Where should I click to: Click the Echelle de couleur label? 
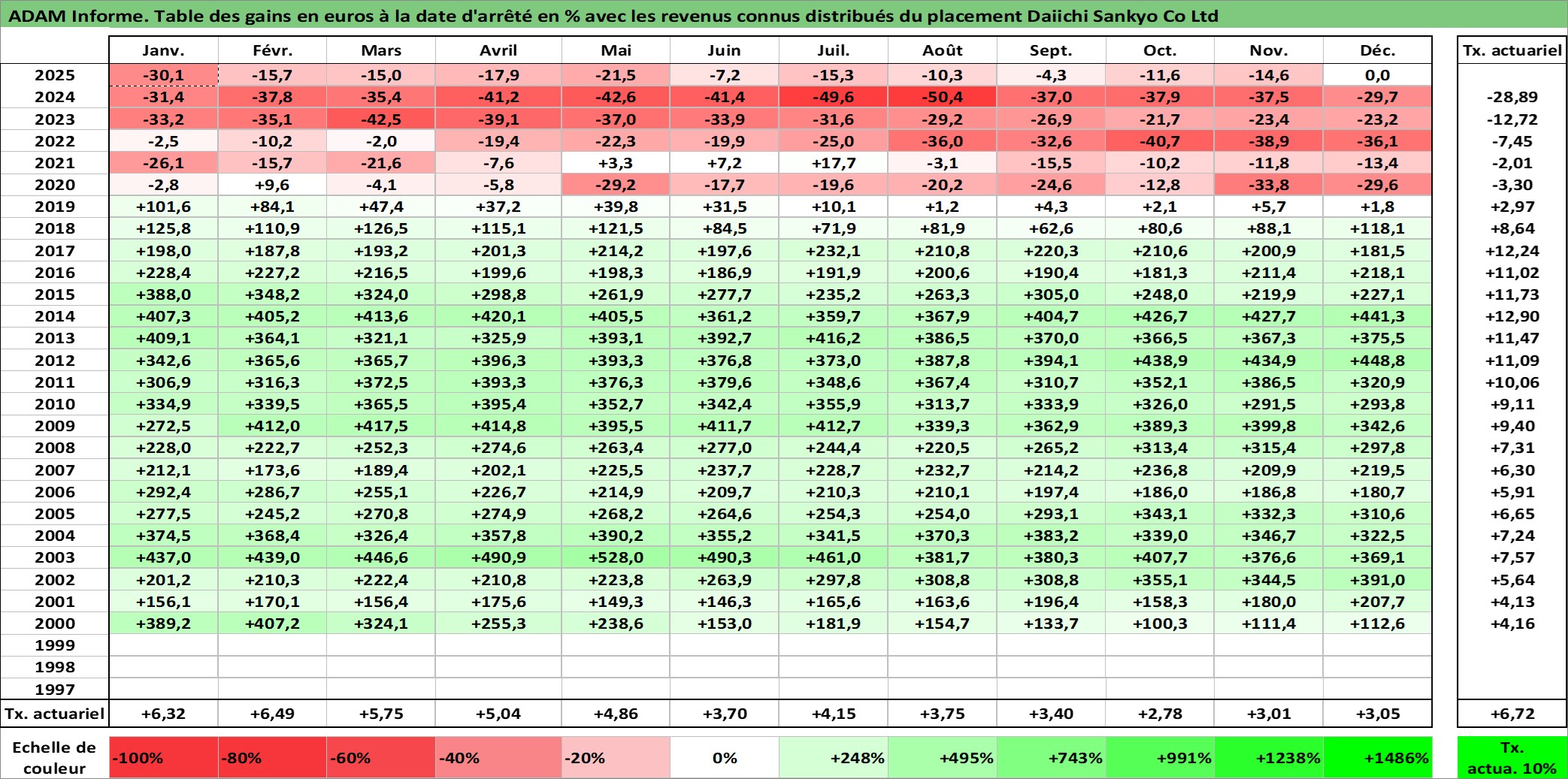(54, 757)
